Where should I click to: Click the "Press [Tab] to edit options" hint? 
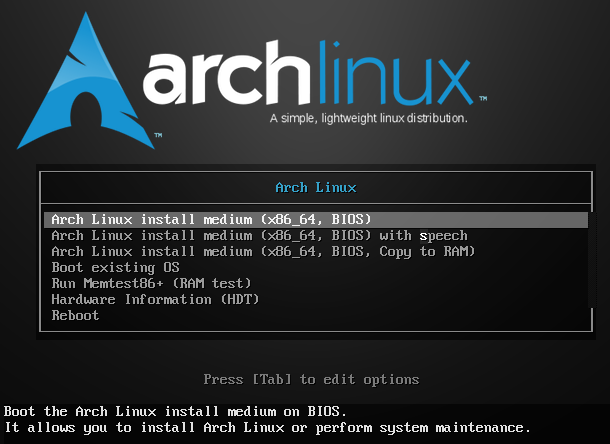(311, 380)
